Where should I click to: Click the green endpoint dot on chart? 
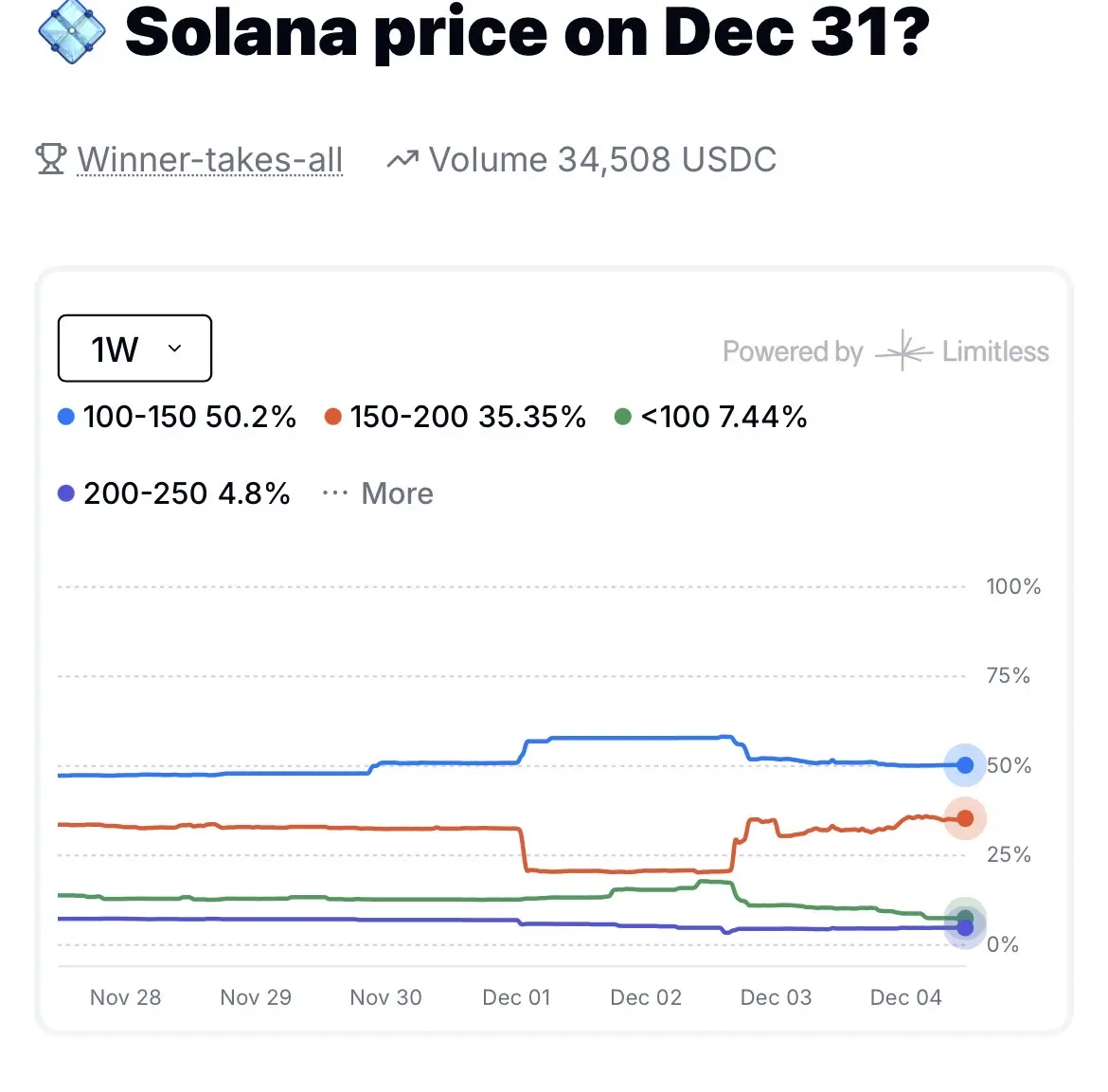point(965,917)
